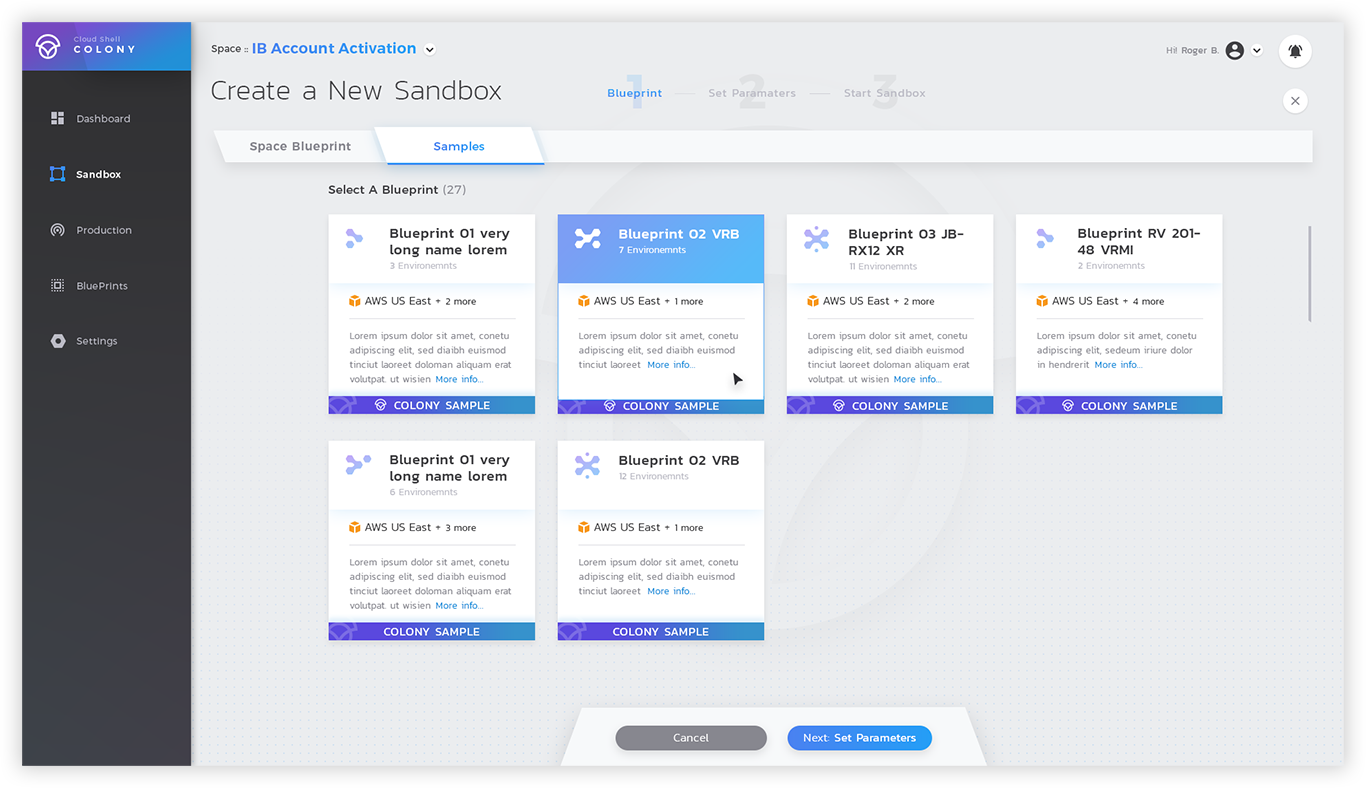Close the Create a New Sandbox dialog
This screenshot has width=1366, height=788.
(1295, 101)
